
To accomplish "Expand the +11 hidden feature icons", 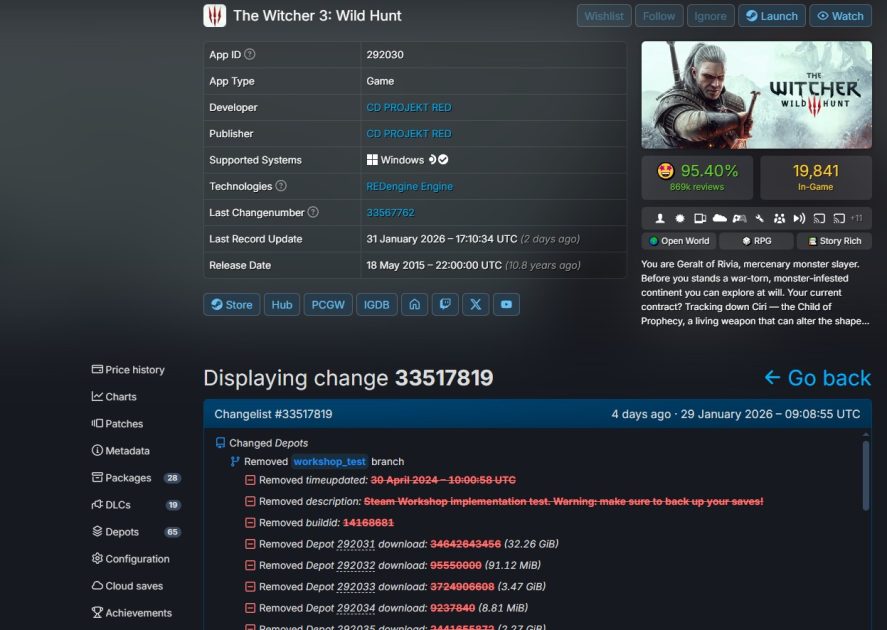I will click(857, 217).
